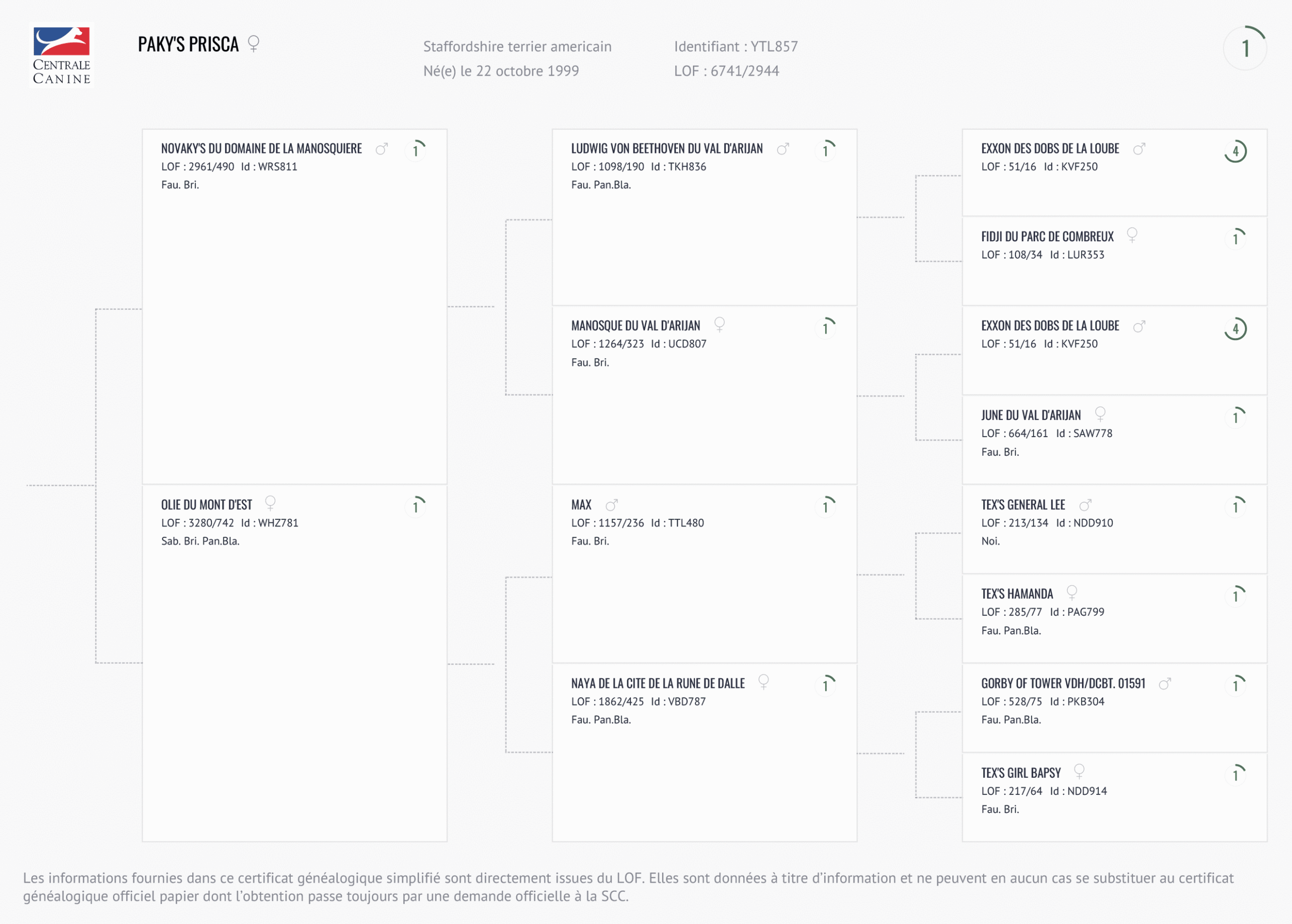Click the badge on TEX'S GIRL BAPSY card

point(1235,774)
